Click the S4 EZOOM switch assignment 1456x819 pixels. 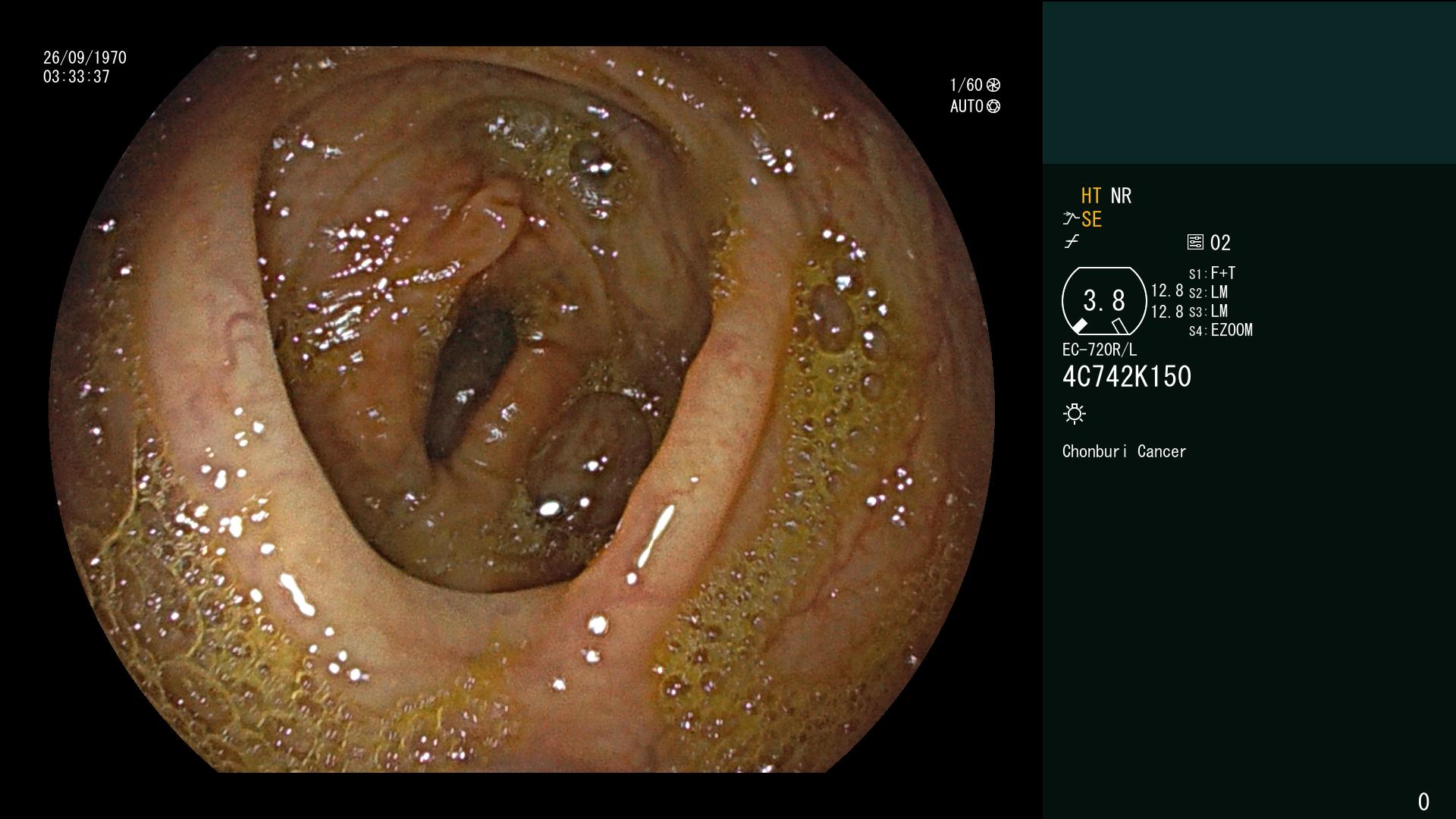click(x=1221, y=330)
